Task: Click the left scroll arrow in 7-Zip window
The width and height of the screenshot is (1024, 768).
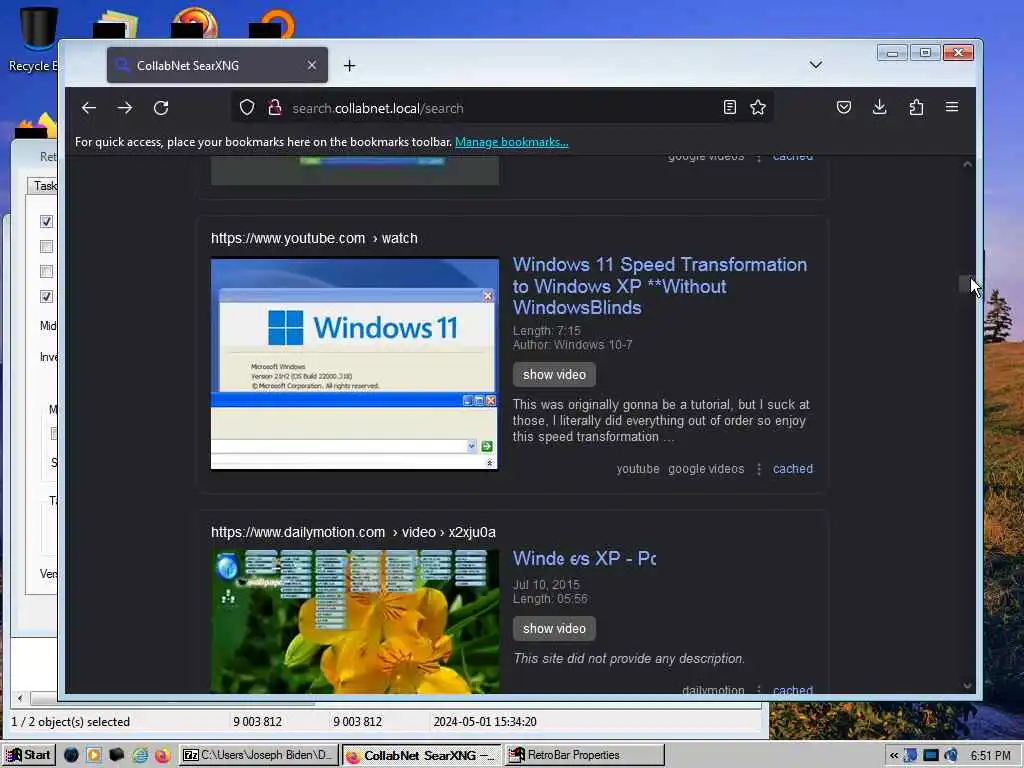Action: (20, 698)
